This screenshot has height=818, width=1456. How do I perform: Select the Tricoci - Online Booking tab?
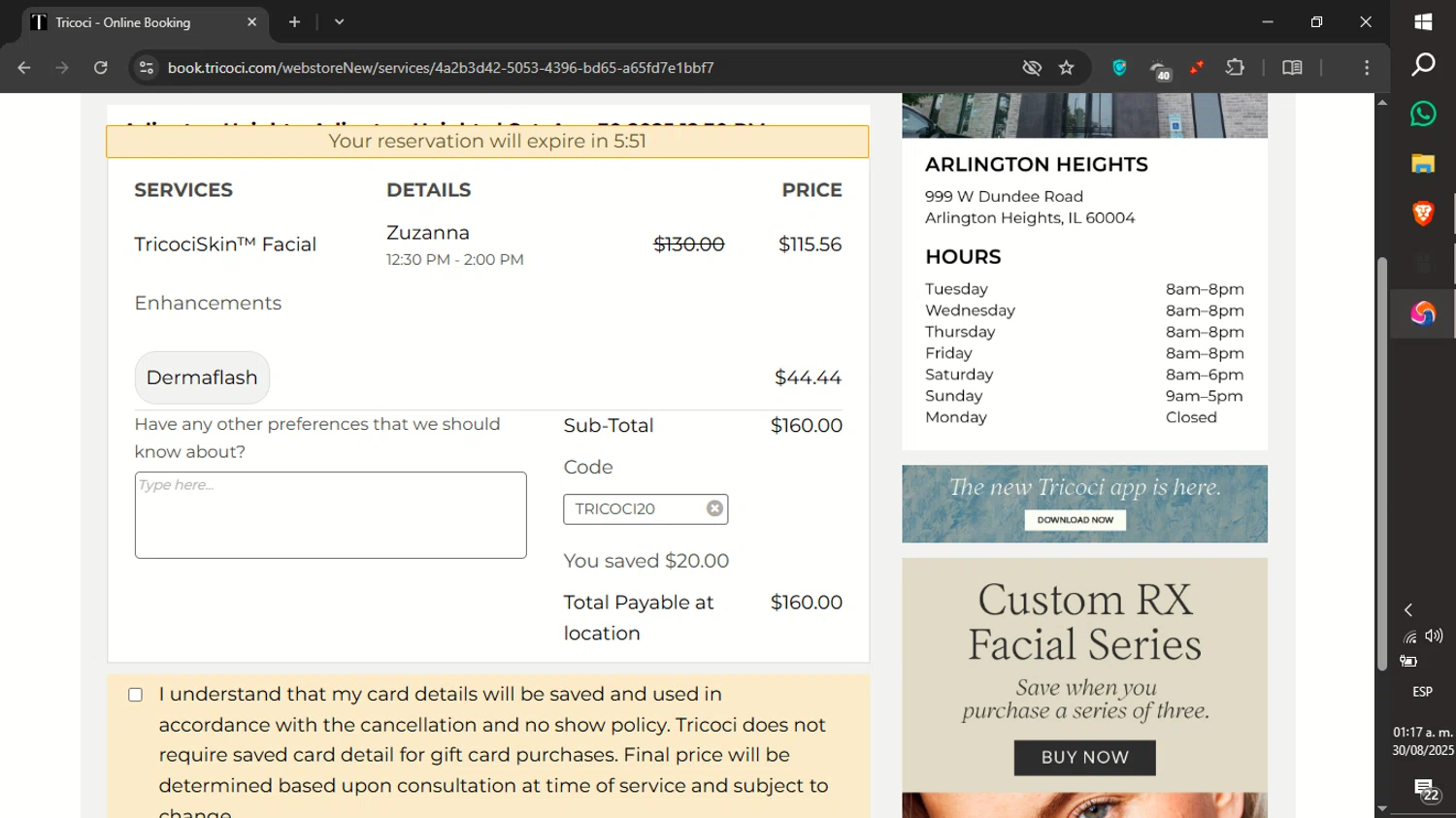(x=144, y=22)
